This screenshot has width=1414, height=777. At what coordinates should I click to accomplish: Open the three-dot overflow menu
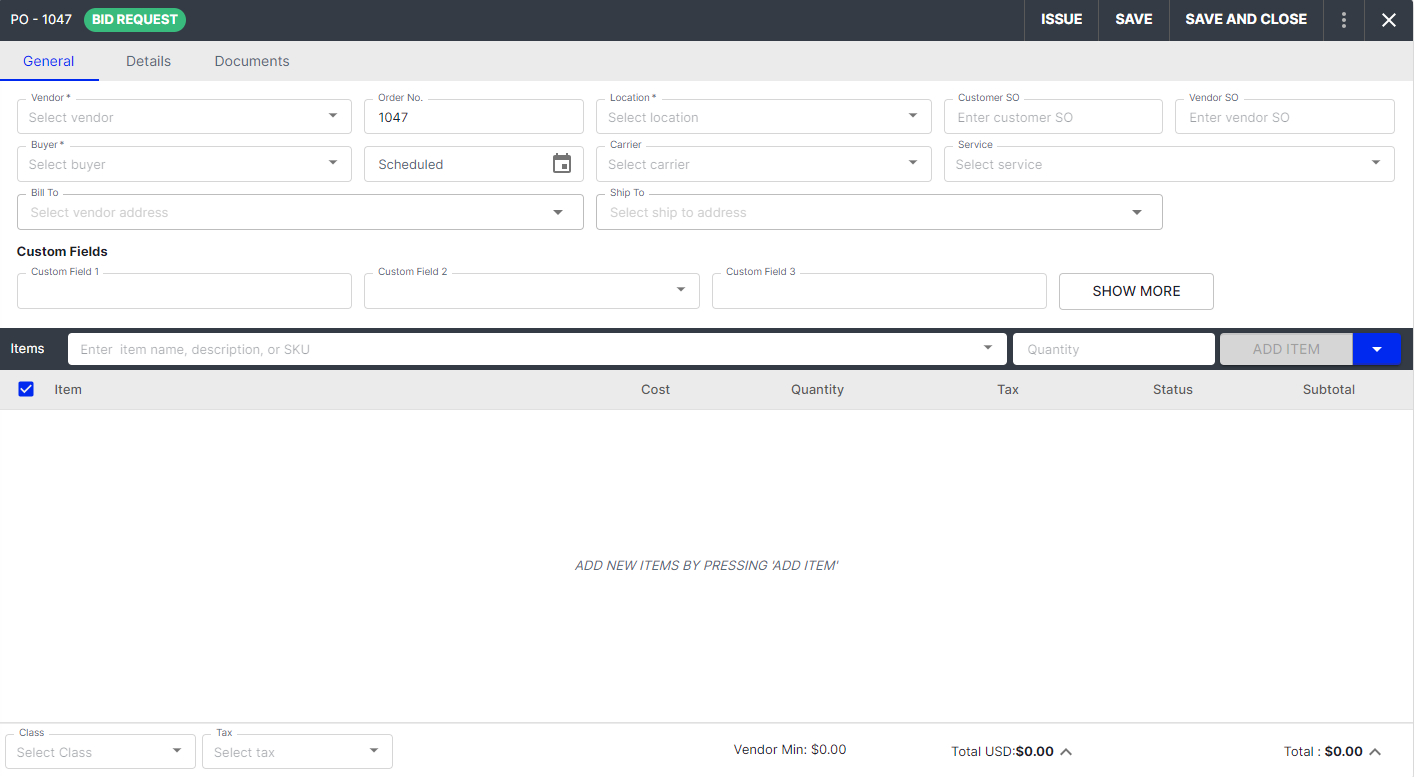point(1344,19)
